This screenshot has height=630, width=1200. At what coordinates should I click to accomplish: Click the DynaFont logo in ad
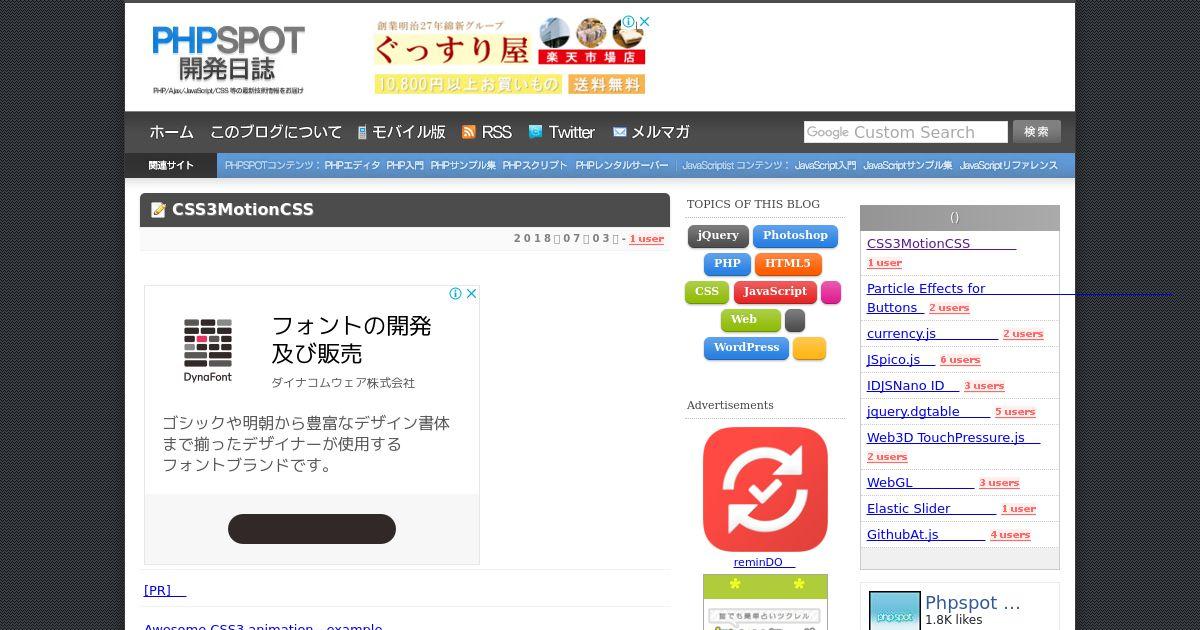click(x=208, y=350)
